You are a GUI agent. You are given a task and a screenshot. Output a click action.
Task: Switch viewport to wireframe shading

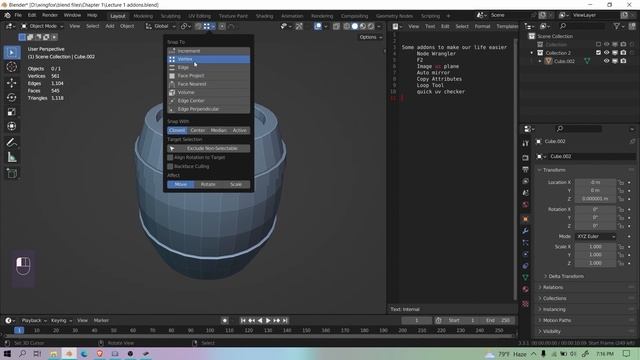click(x=347, y=26)
